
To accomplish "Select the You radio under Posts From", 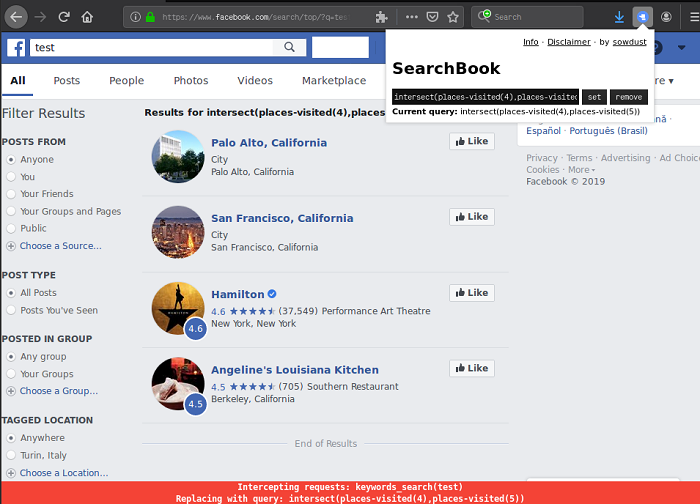I will click(11, 177).
